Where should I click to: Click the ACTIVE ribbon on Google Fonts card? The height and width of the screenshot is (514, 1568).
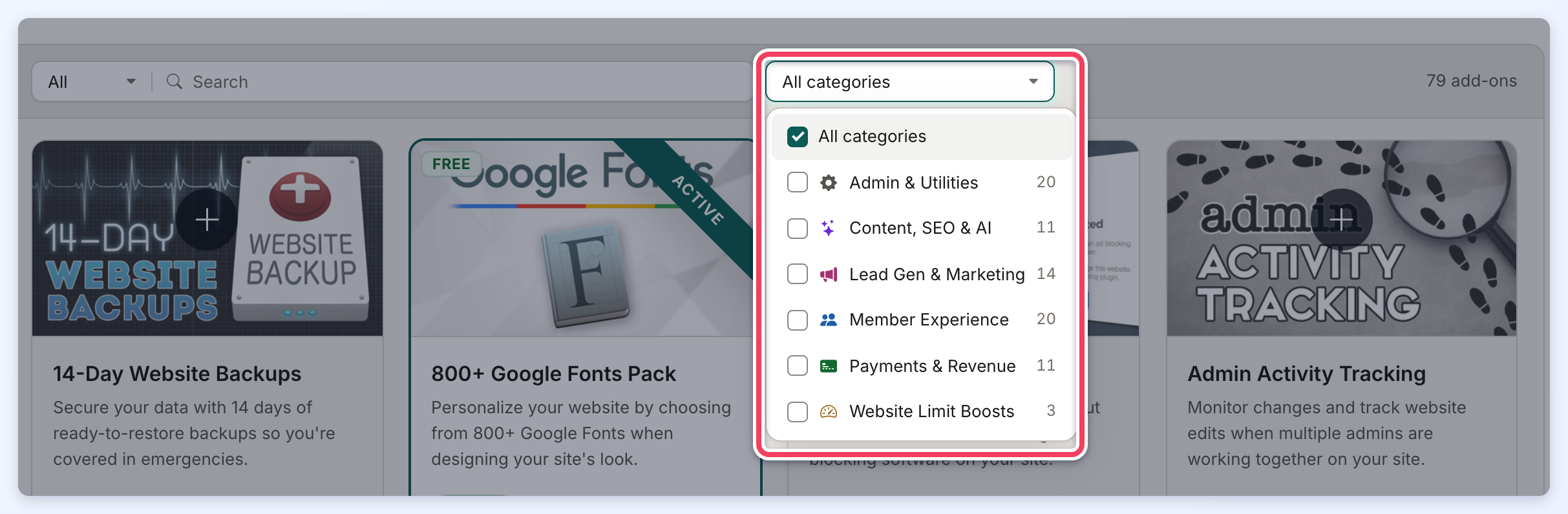coord(698,200)
